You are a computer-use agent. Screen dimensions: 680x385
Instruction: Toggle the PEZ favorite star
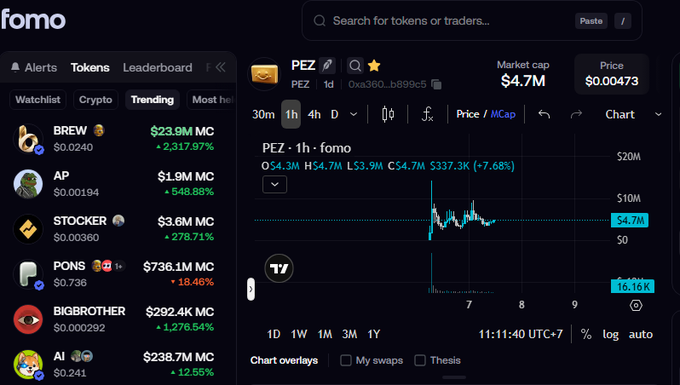click(x=374, y=65)
